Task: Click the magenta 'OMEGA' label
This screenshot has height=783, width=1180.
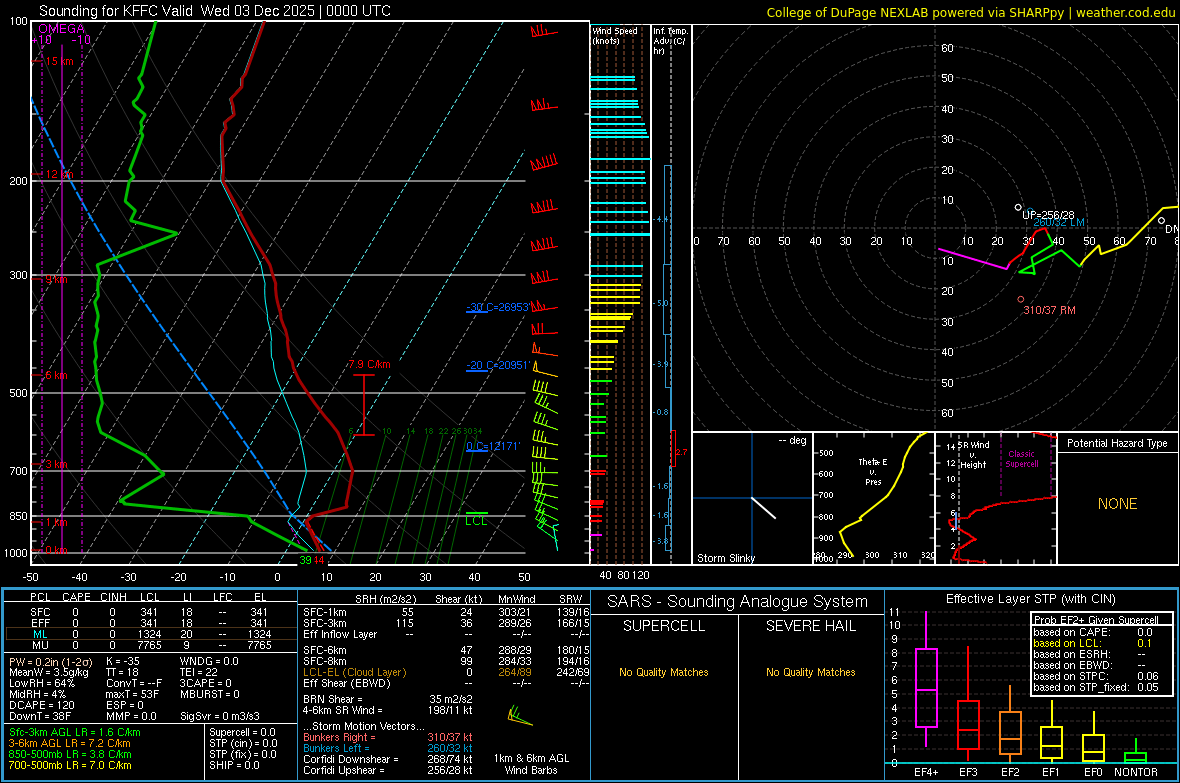Action: click(62, 29)
